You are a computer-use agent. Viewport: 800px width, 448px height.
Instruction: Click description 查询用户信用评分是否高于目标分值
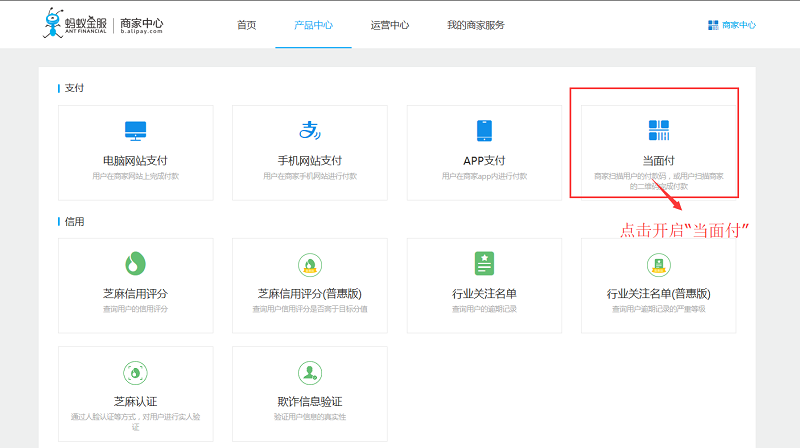pyautogui.click(x=310, y=309)
